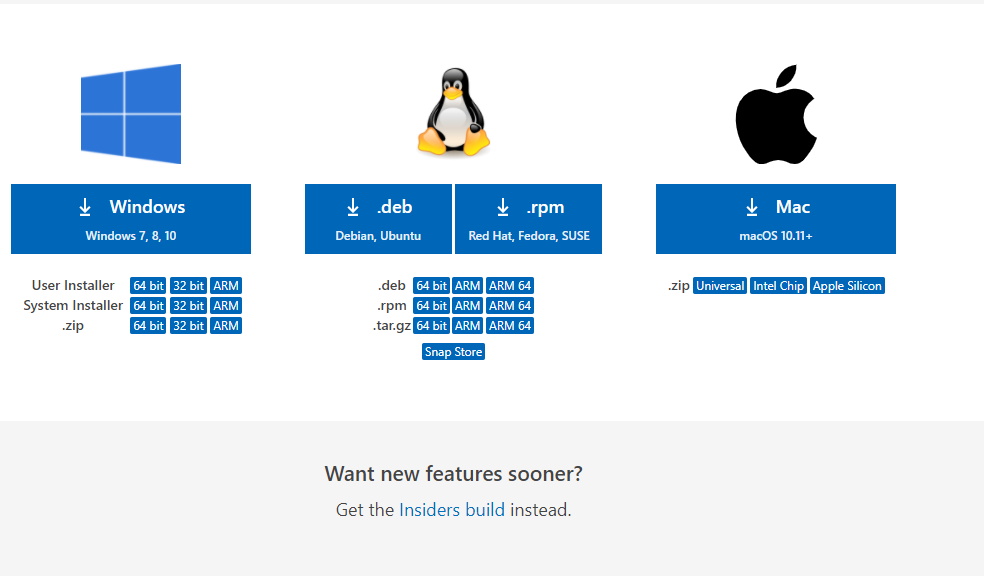Click the '.zip' label under Mac
The image size is (984, 576).
coord(679,285)
